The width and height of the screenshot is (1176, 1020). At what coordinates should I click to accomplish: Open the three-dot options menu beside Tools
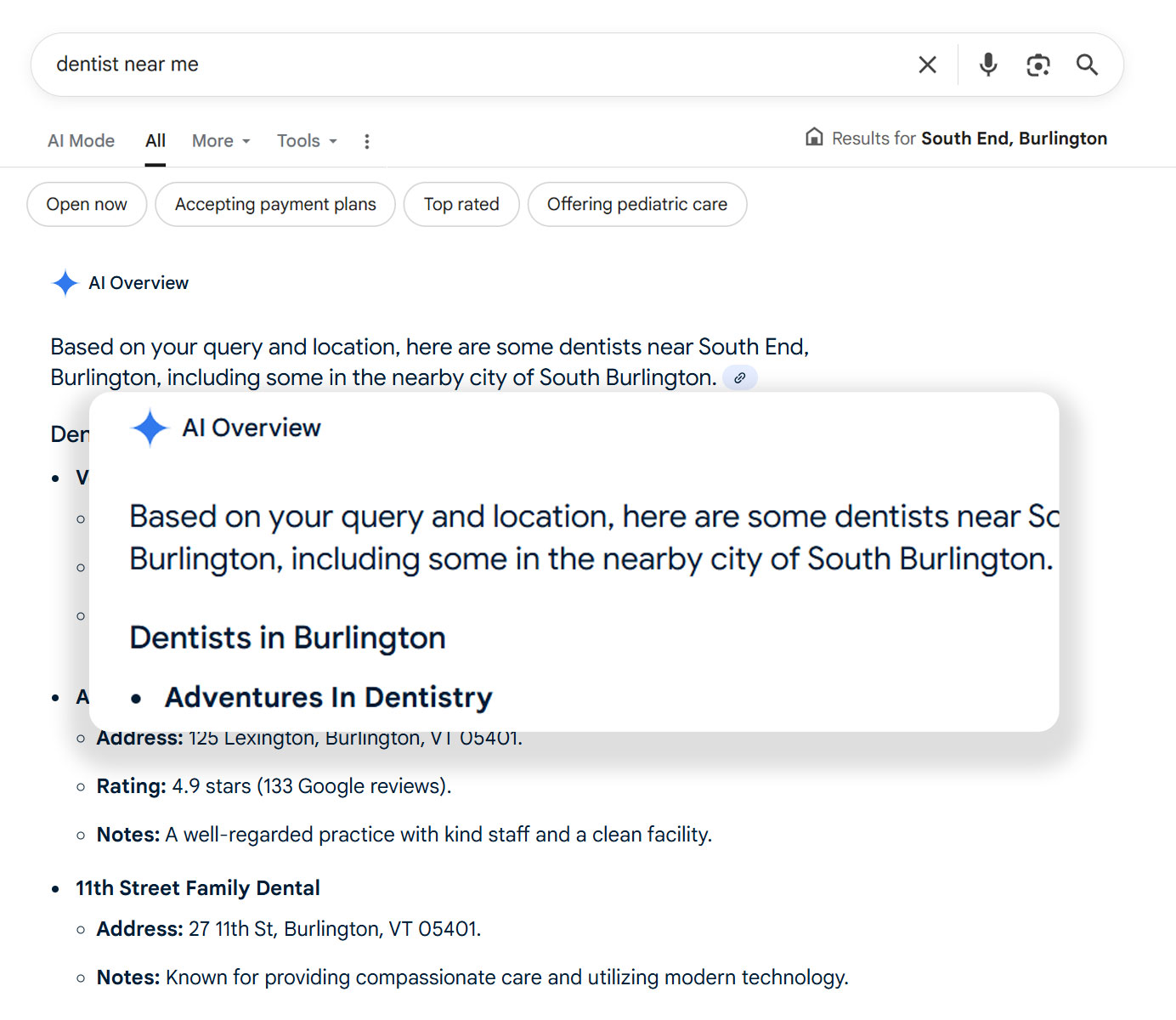tap(367, 141)
